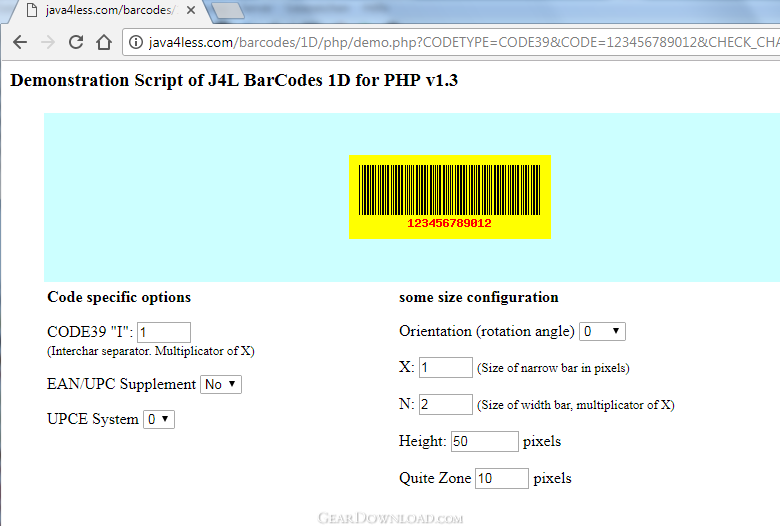Click the CODE39 "I" input field
The image size is (780, 526).
[x=164, y=332]
